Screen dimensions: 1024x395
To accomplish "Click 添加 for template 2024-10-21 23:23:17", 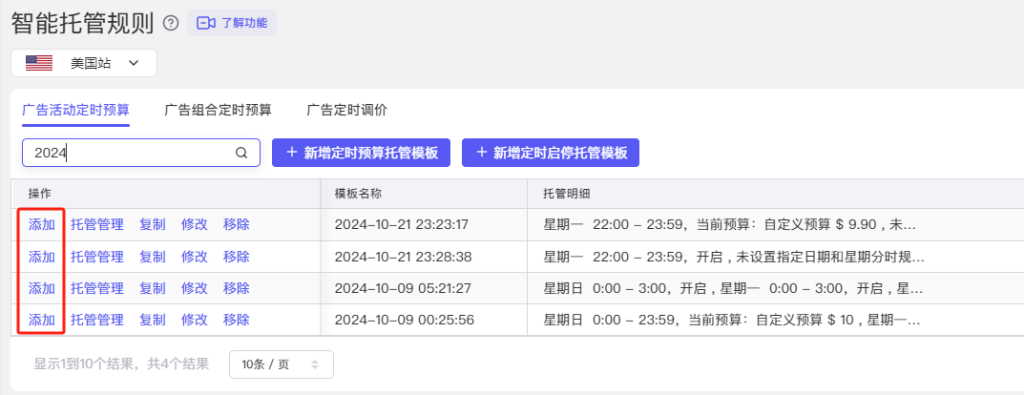I will point(41,225).
